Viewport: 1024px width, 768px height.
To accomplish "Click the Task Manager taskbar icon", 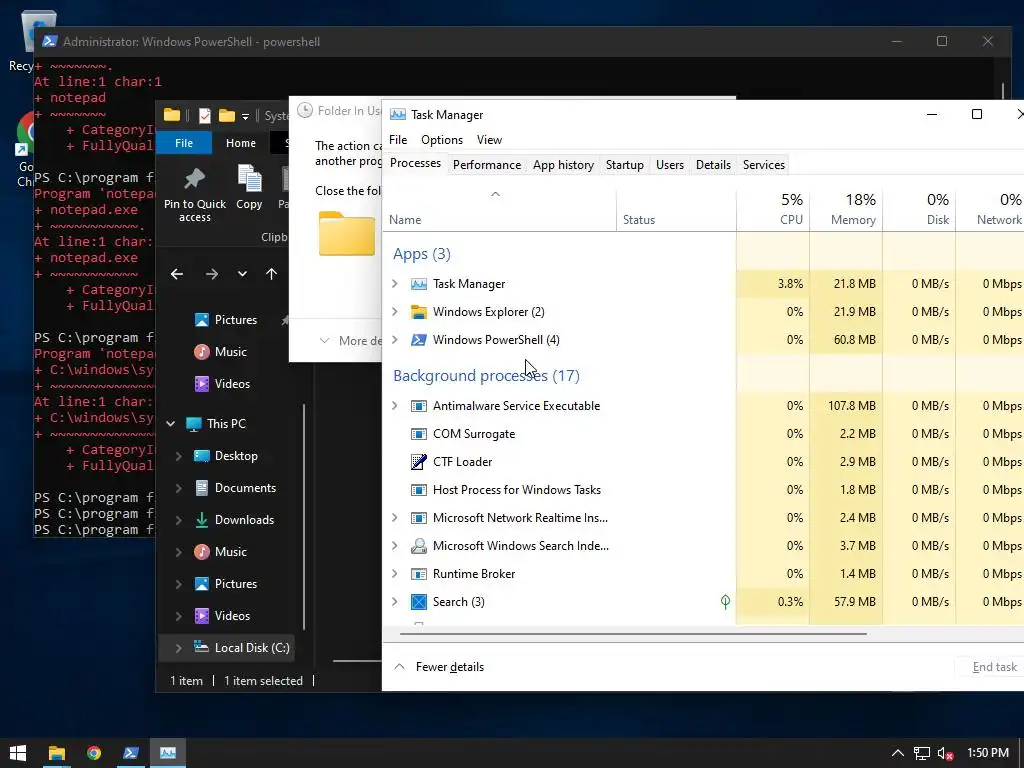I will [x=168, y=753].
